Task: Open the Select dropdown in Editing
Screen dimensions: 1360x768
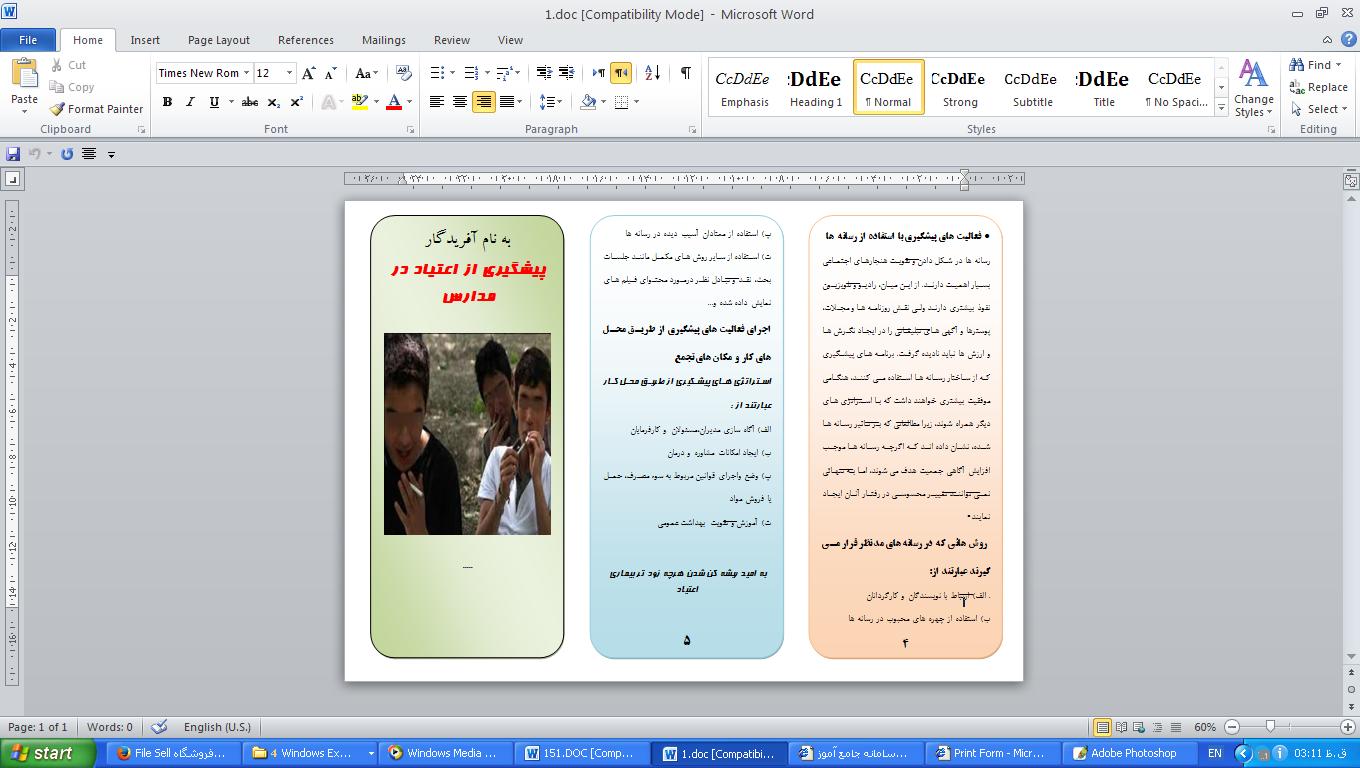Action: (1319, 109)
